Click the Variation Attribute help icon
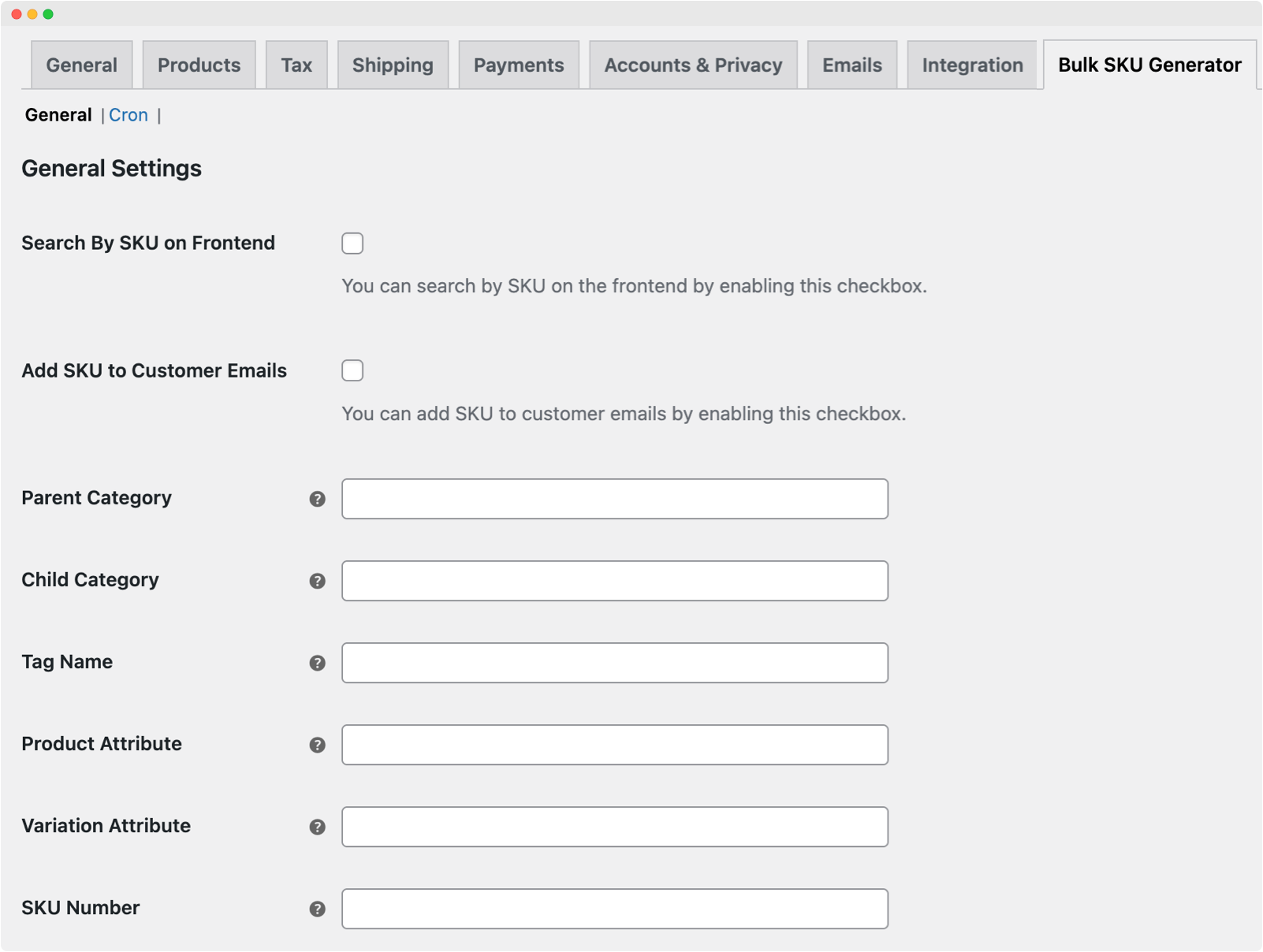The image size is (1263, 952). pyautogui.click(x=317, y=827)
